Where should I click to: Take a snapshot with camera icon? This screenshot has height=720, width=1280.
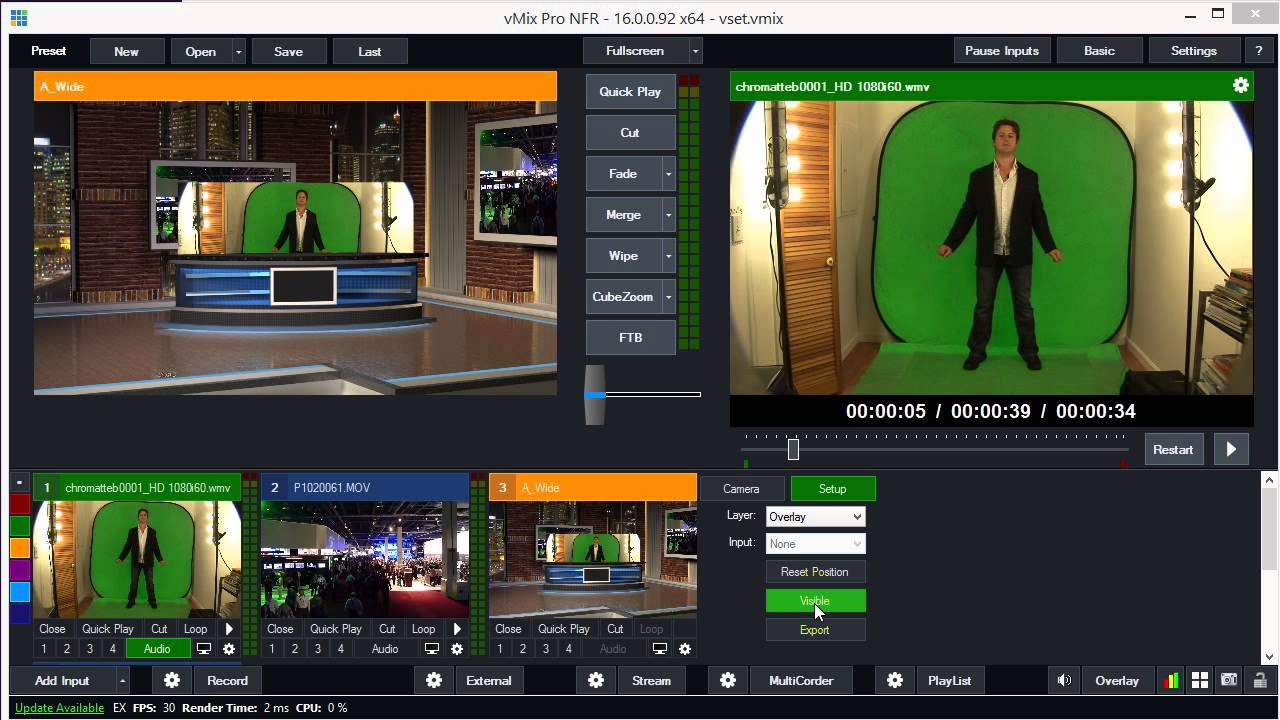coord(1229,680)
